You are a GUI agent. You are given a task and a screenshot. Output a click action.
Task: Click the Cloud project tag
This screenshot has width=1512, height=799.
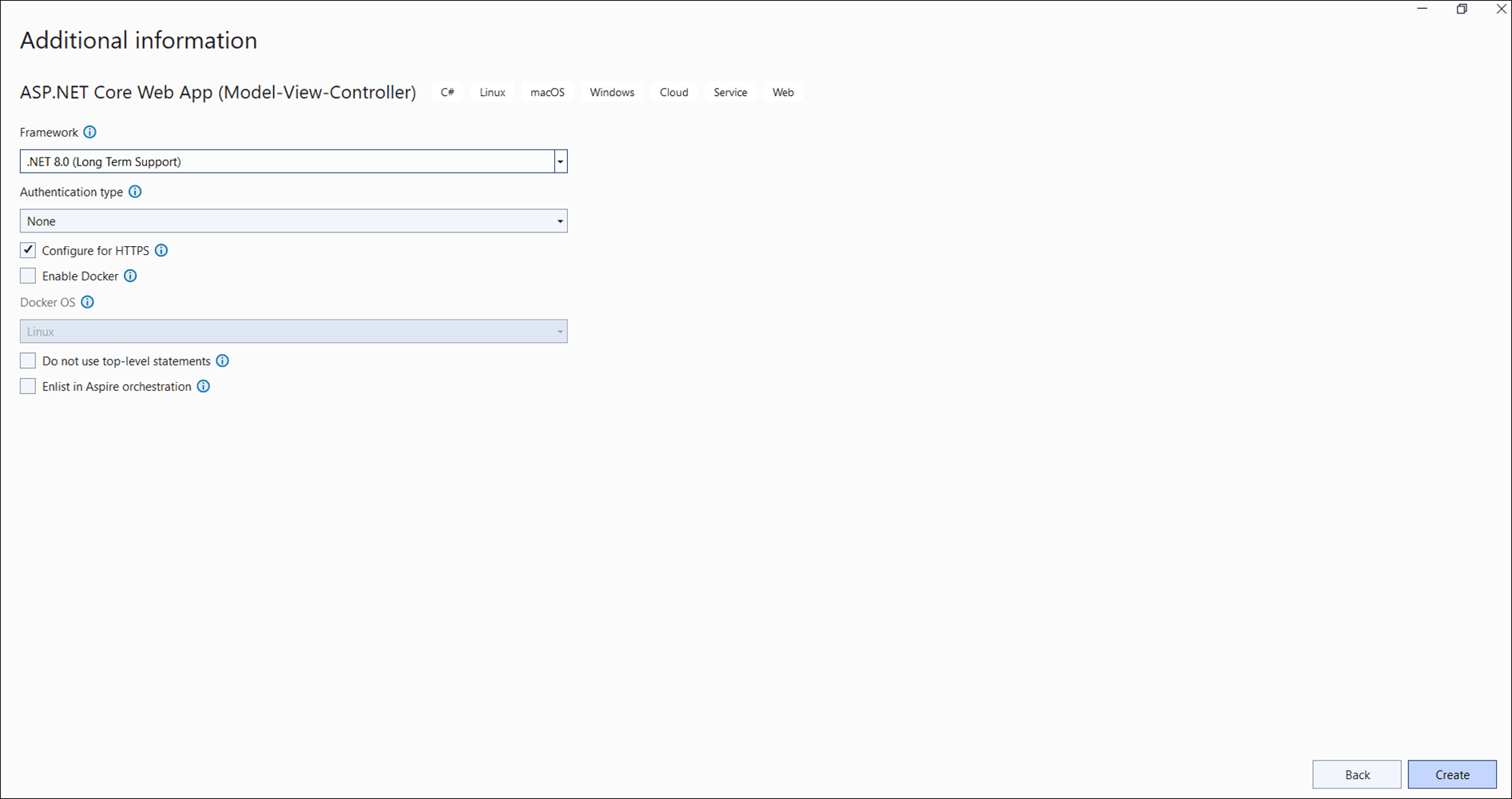pos(673,93)
